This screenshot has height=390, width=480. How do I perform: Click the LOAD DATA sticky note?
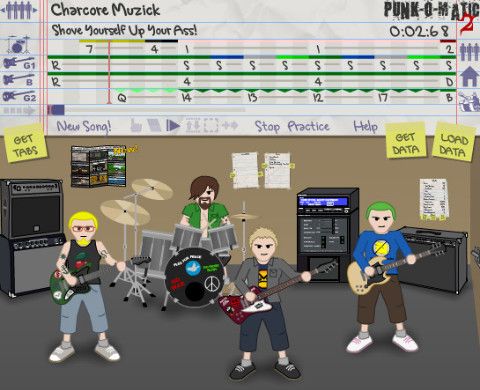click(453, 142)
